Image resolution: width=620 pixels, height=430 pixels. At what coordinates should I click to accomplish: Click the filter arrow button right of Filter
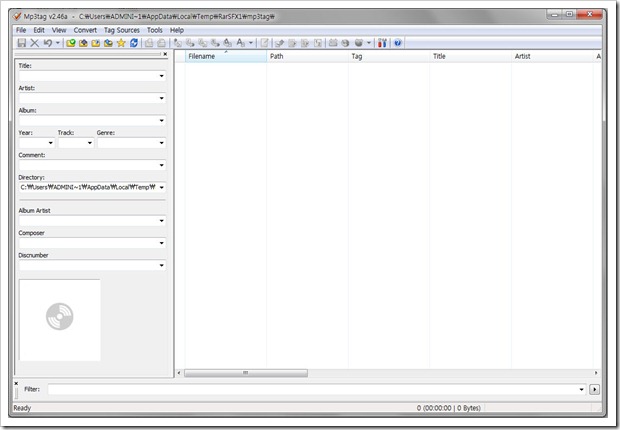pyautogui.click(x=594, y=389)
